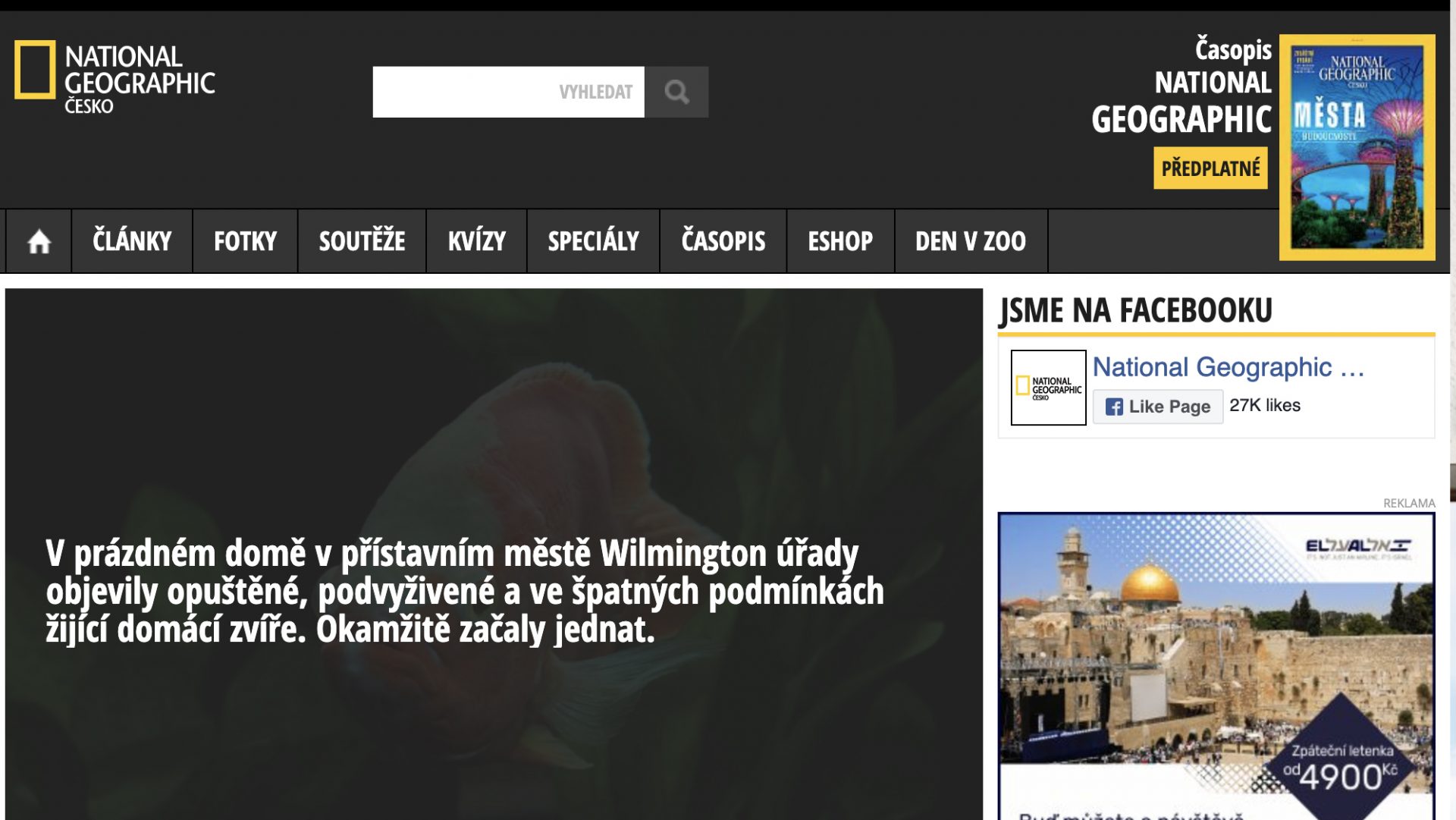1456x820 pixels.
Task: Click the National Geographic Česko logo
Action: coord(115,78)
